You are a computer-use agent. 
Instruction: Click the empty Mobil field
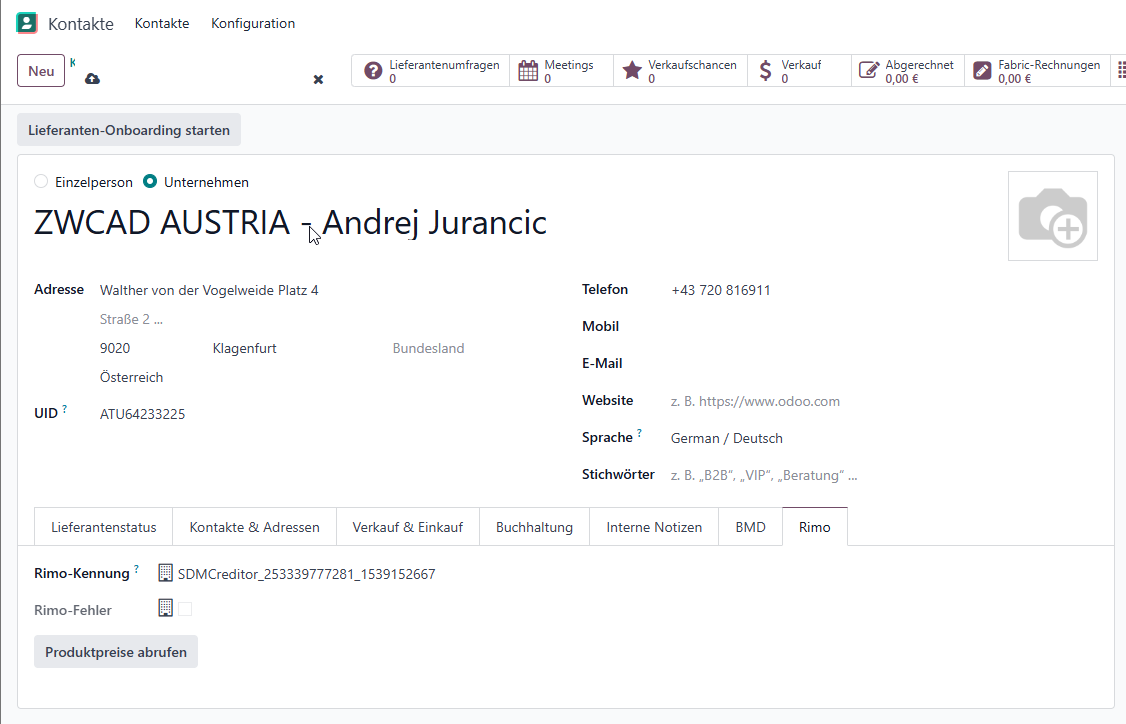885,327
